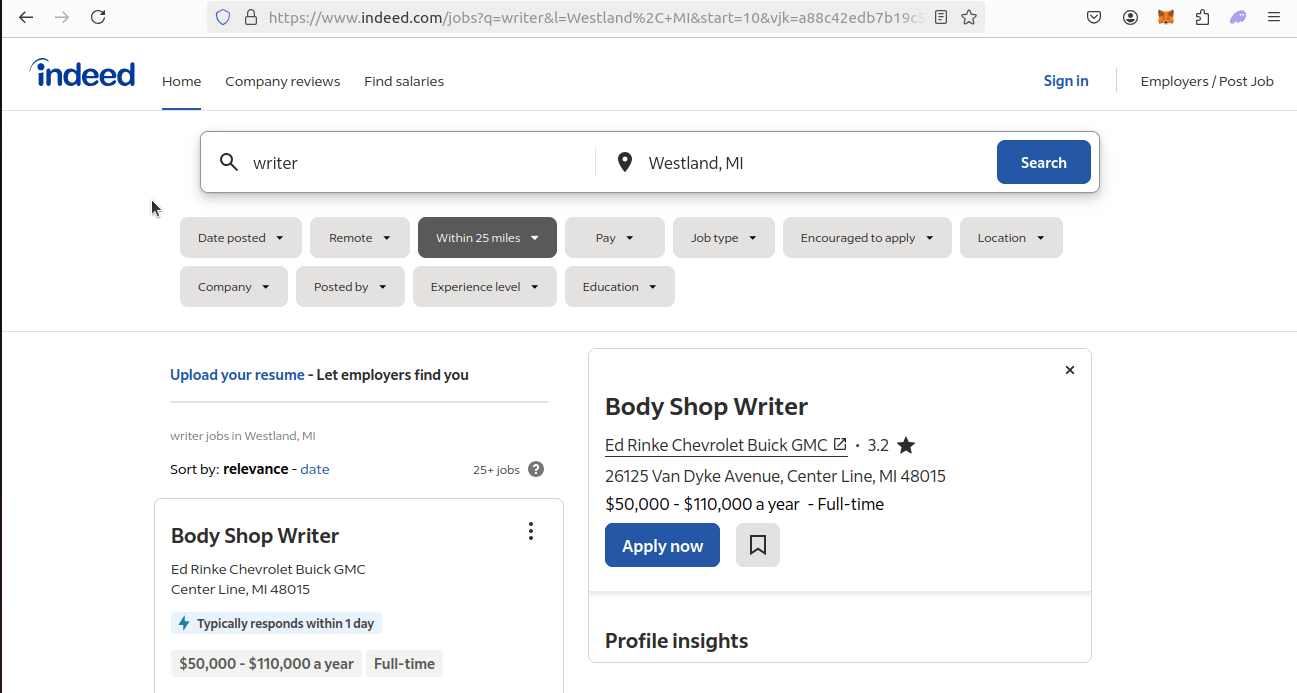
Task: Open the help icon next to 25+ jobs
Action: coord(536,469)
